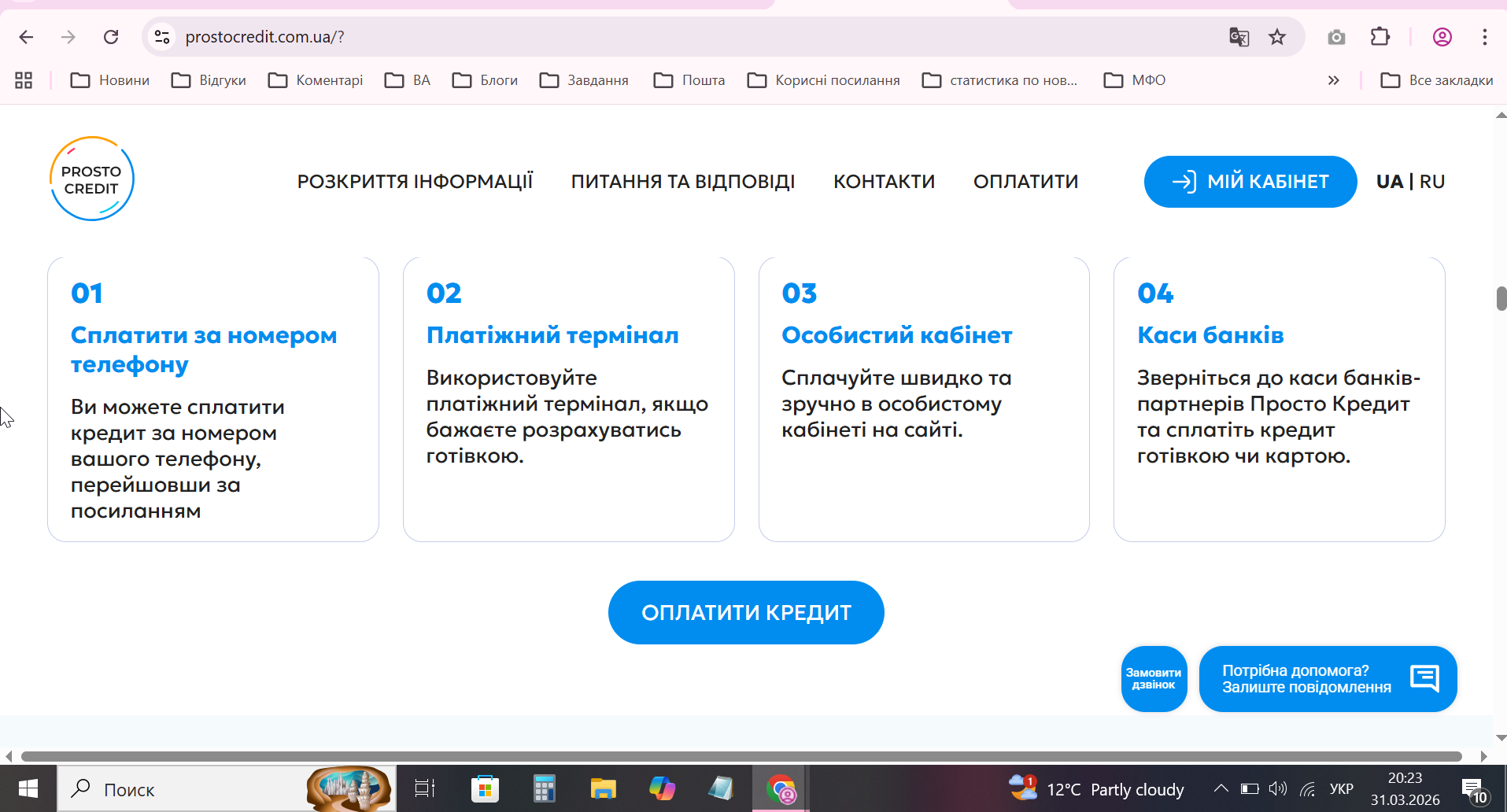View site information icon in address bar

(x=162, y=37)
